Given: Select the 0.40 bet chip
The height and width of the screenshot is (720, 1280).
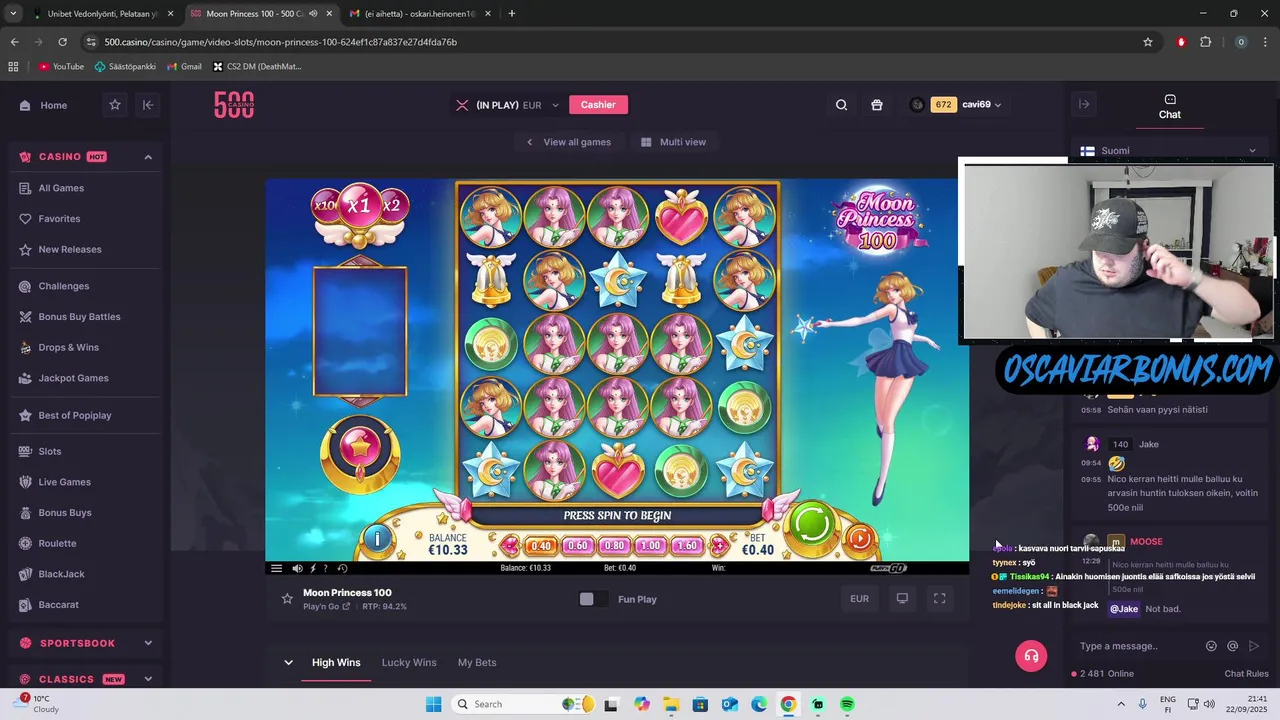Looking at the screenshot, I should [540, 546].
